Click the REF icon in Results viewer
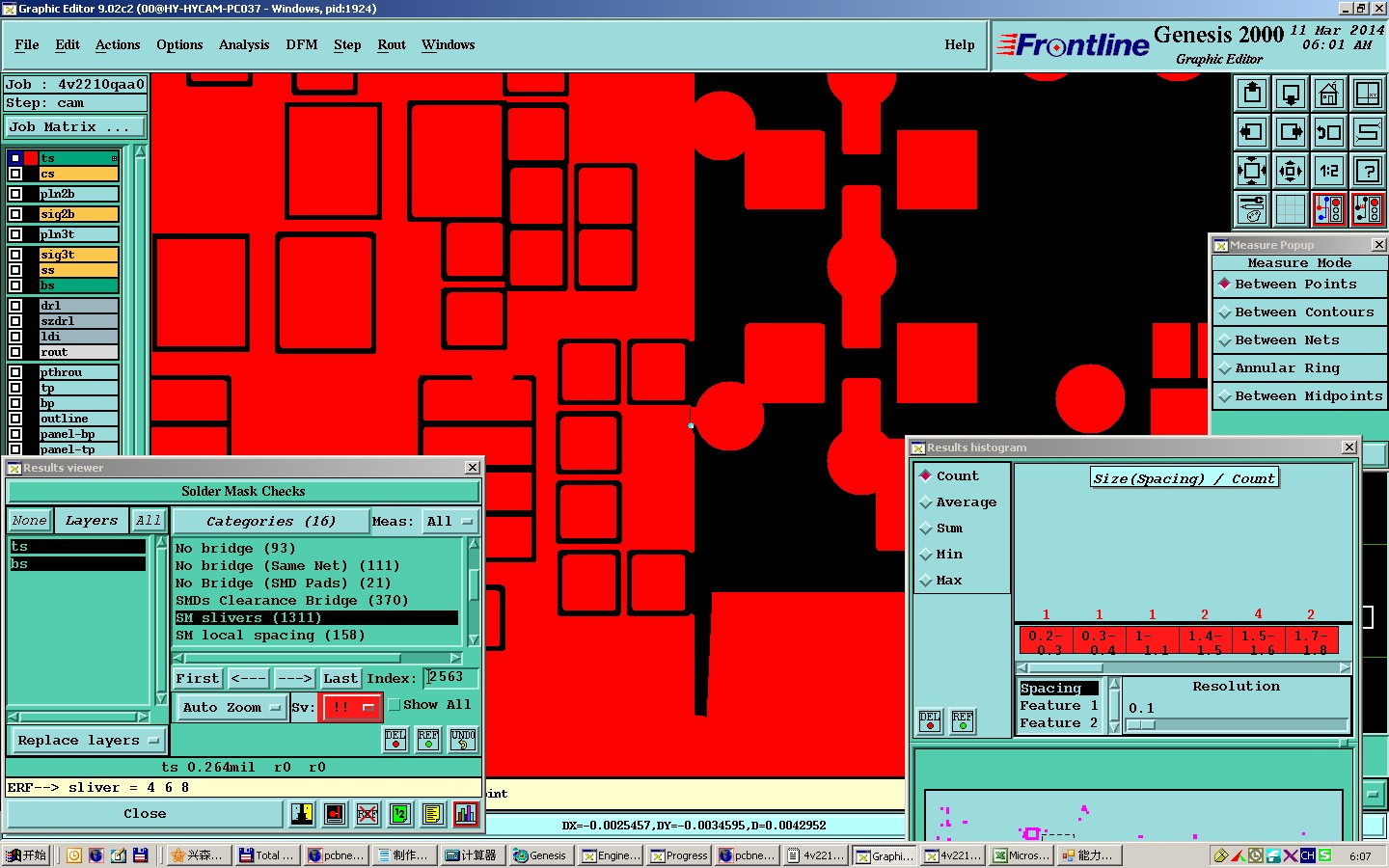The image size is (1389, 868). tap(428, 740)
